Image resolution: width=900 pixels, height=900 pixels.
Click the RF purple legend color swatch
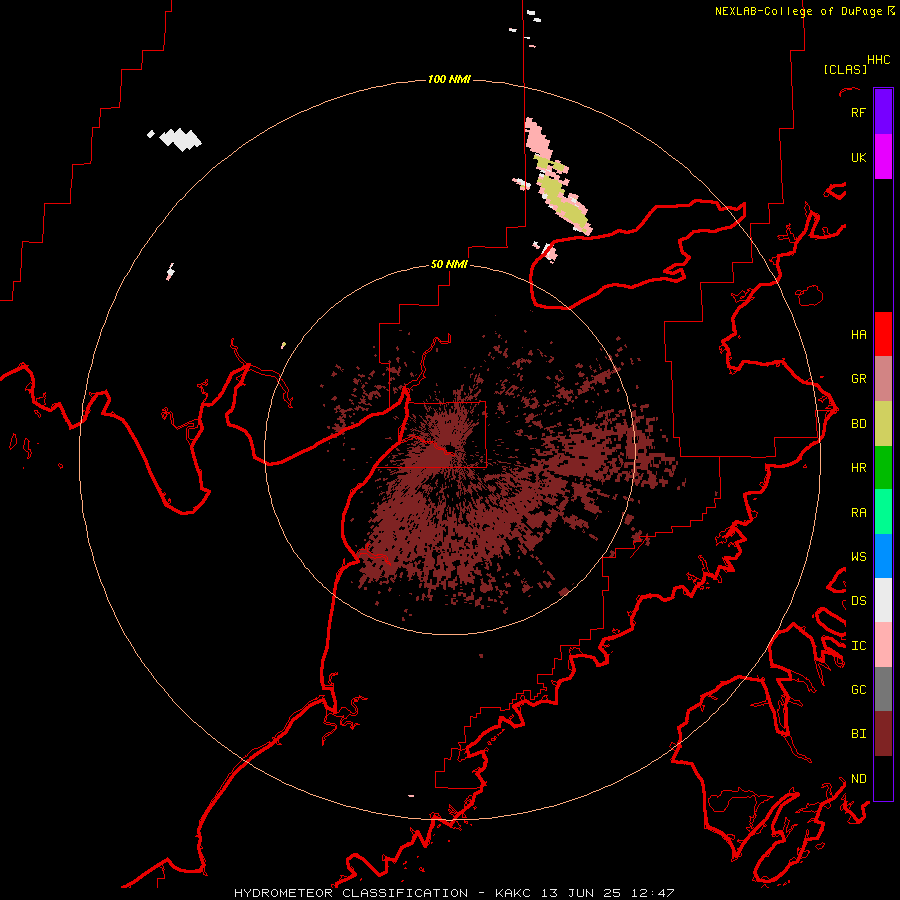[883, 112]
